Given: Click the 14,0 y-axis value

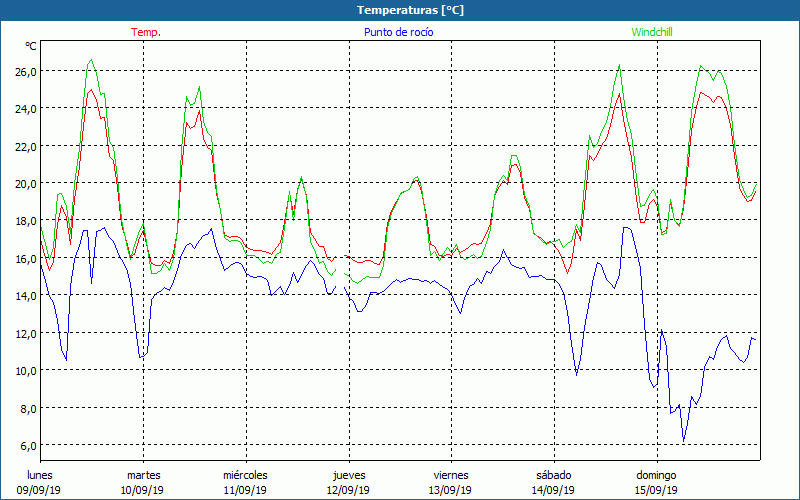Looking at the screenshot, I should coord(26,296).
